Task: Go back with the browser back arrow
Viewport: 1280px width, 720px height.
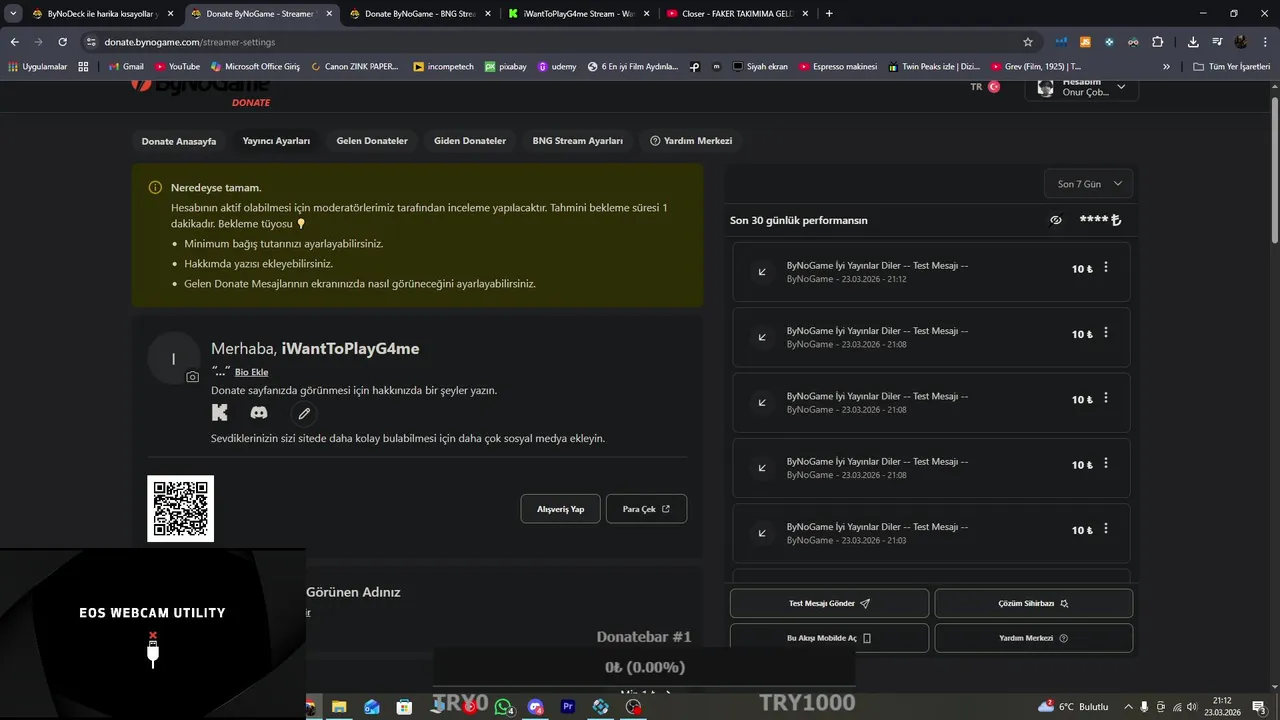Action: click(14, 42)
